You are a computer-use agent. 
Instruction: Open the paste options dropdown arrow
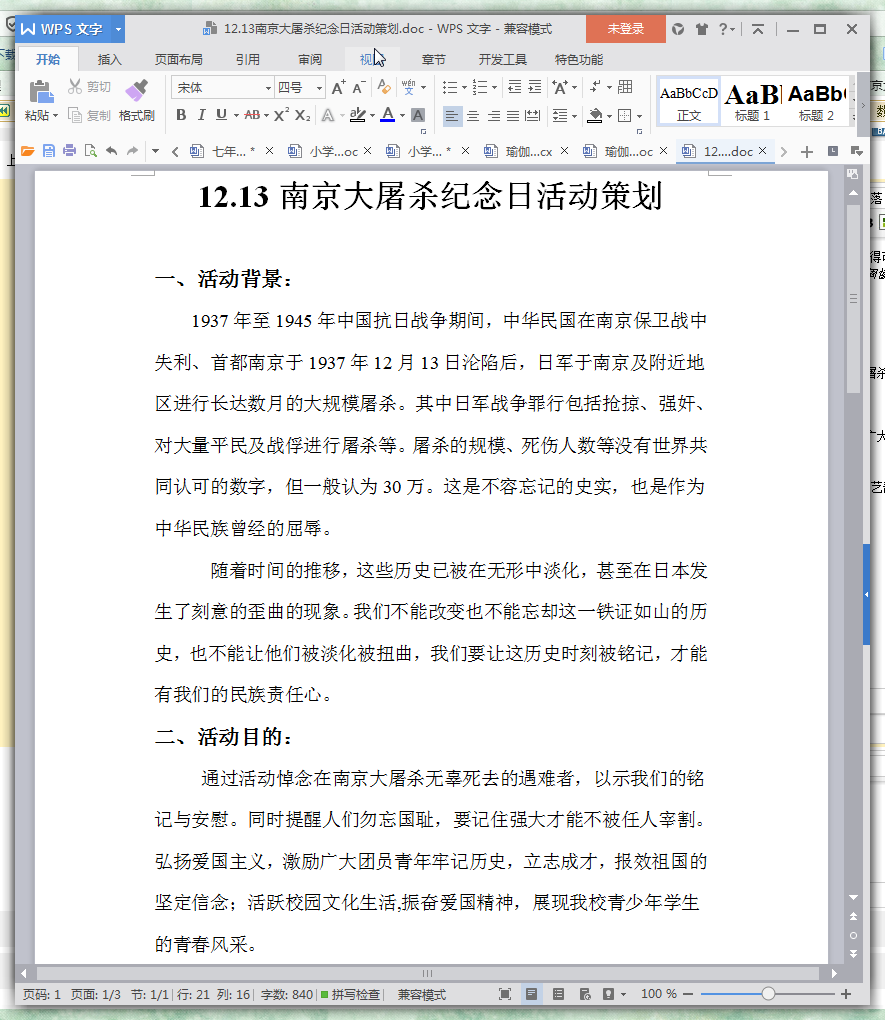coord(55,116)
